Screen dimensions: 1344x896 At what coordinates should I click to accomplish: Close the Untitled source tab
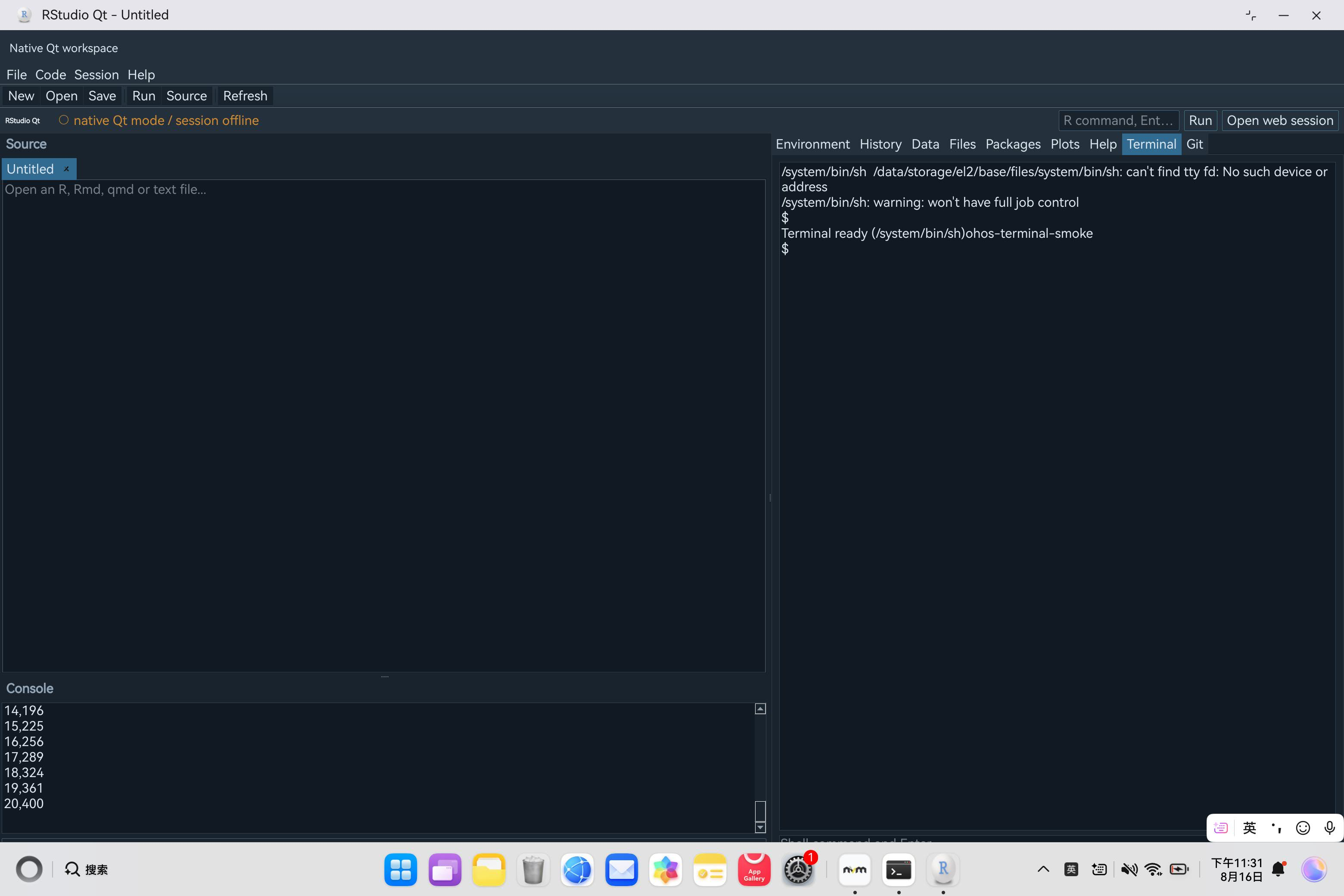coord(66,169)
